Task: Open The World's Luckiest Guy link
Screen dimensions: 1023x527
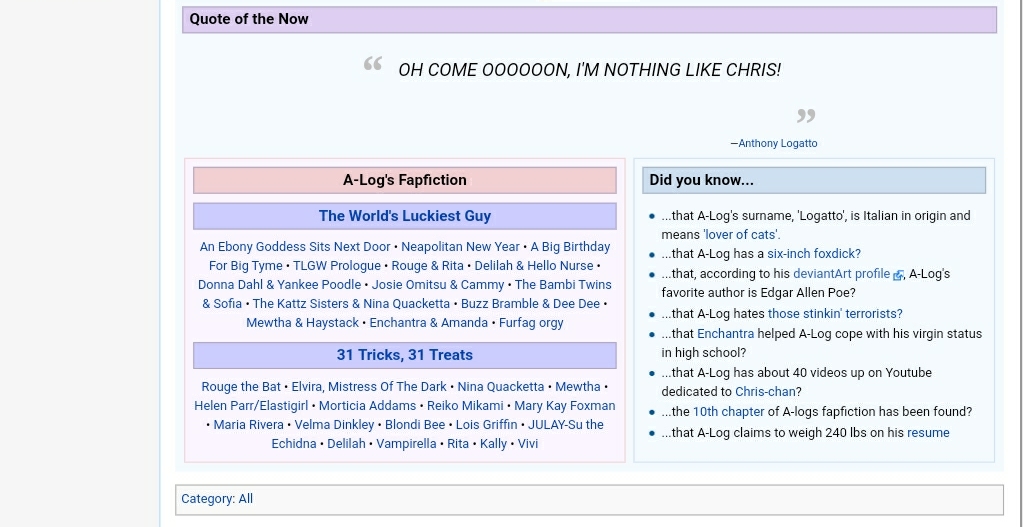Action: (x=404, y=216)
